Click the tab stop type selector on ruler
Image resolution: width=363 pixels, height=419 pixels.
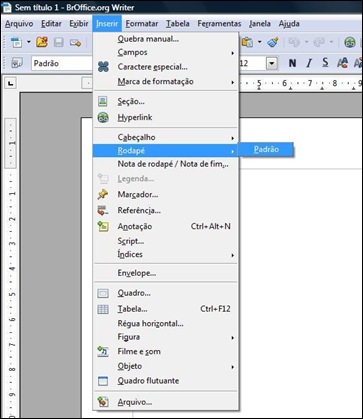10,83
